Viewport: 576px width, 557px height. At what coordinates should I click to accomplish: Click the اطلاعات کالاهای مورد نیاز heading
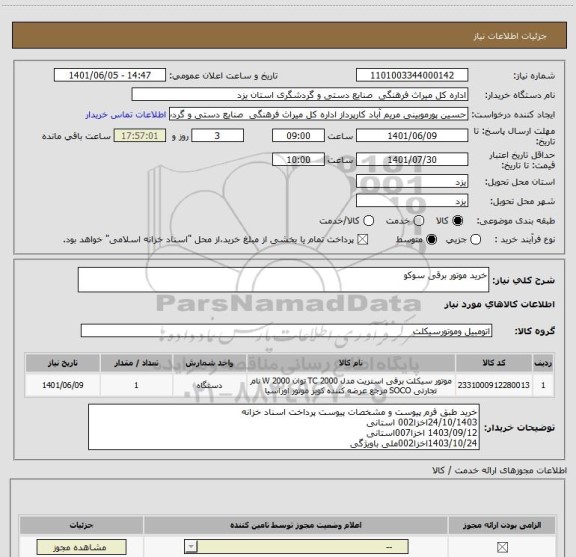pyautogui.click(x=500, y=305)
